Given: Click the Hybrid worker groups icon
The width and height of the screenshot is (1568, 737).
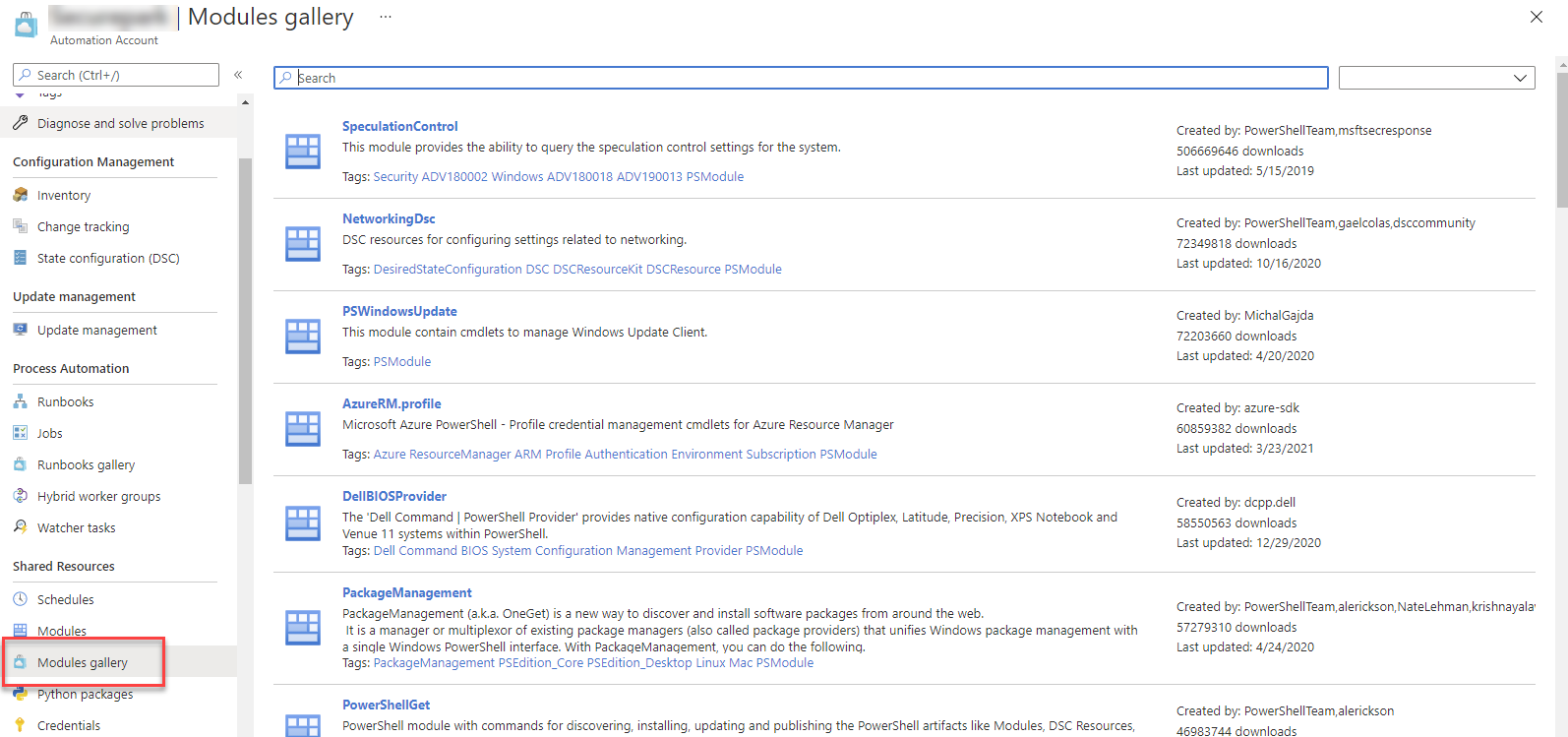Looking at the screenshot, I should pos(21,496).
